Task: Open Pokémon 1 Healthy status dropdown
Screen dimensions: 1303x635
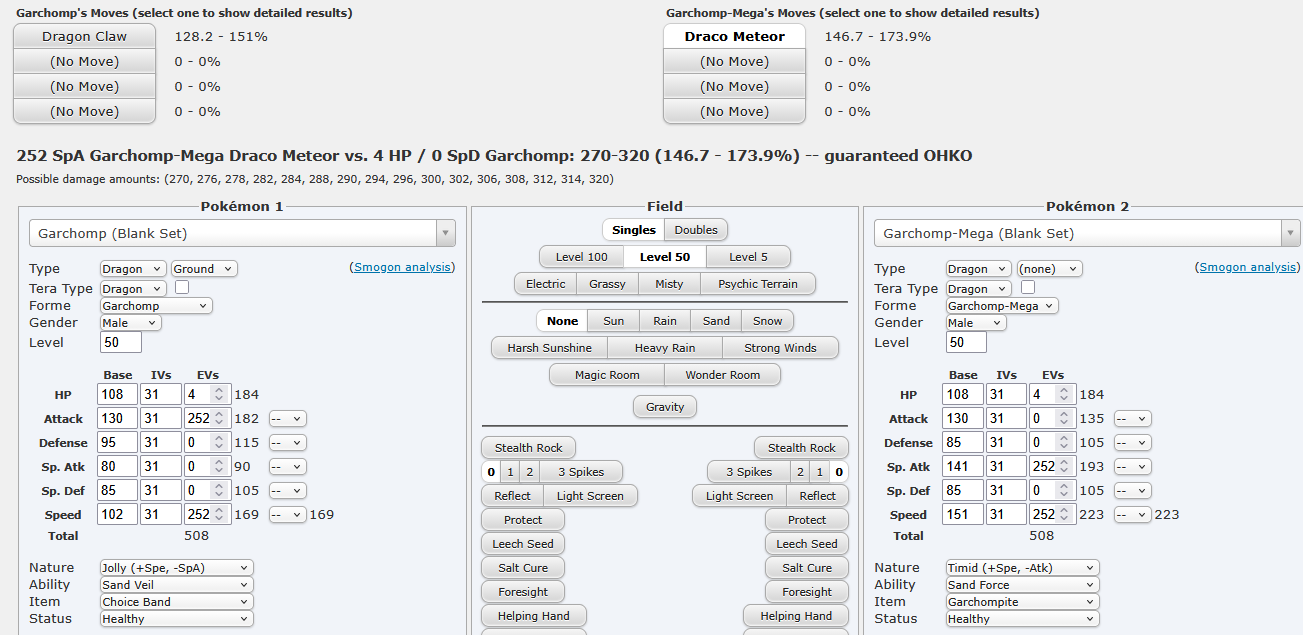Action: coord(177,618)
